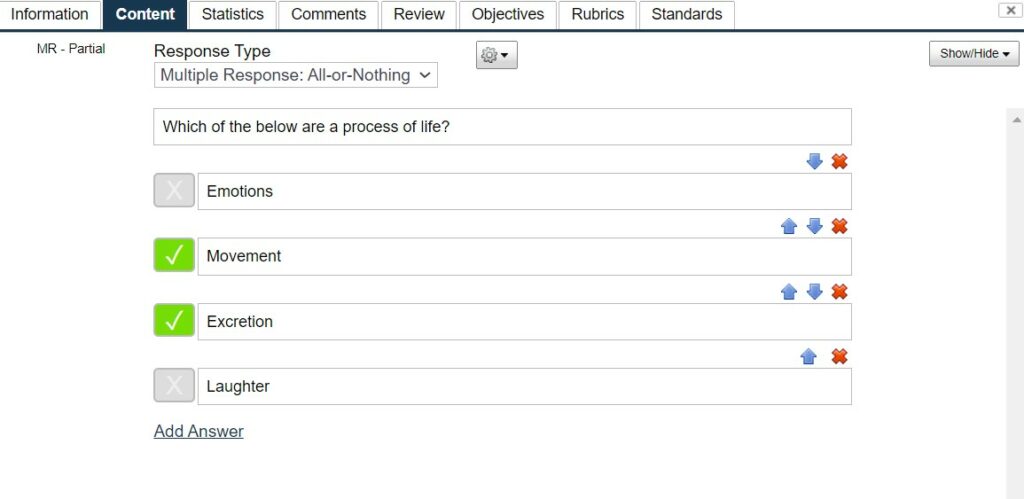Click into the question text field
The height and width of the screenshot is (499, 1024).
pos(502,127)
